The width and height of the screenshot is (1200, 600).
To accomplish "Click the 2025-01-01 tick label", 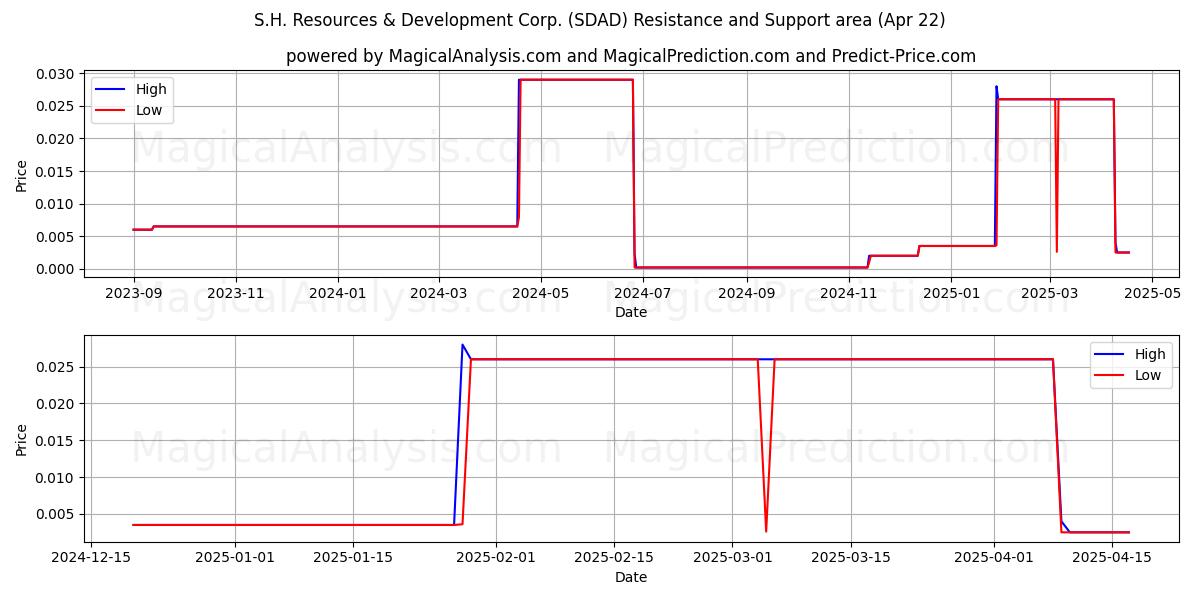I will (236, 558).
